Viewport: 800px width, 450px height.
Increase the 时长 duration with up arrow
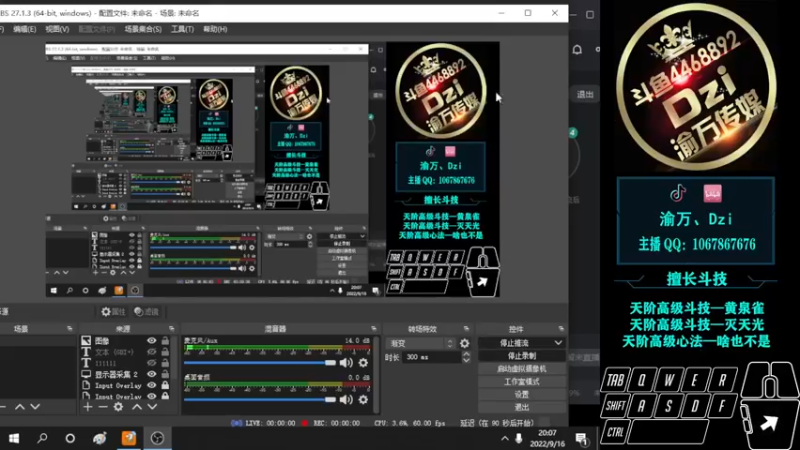(x=466, y=354)
